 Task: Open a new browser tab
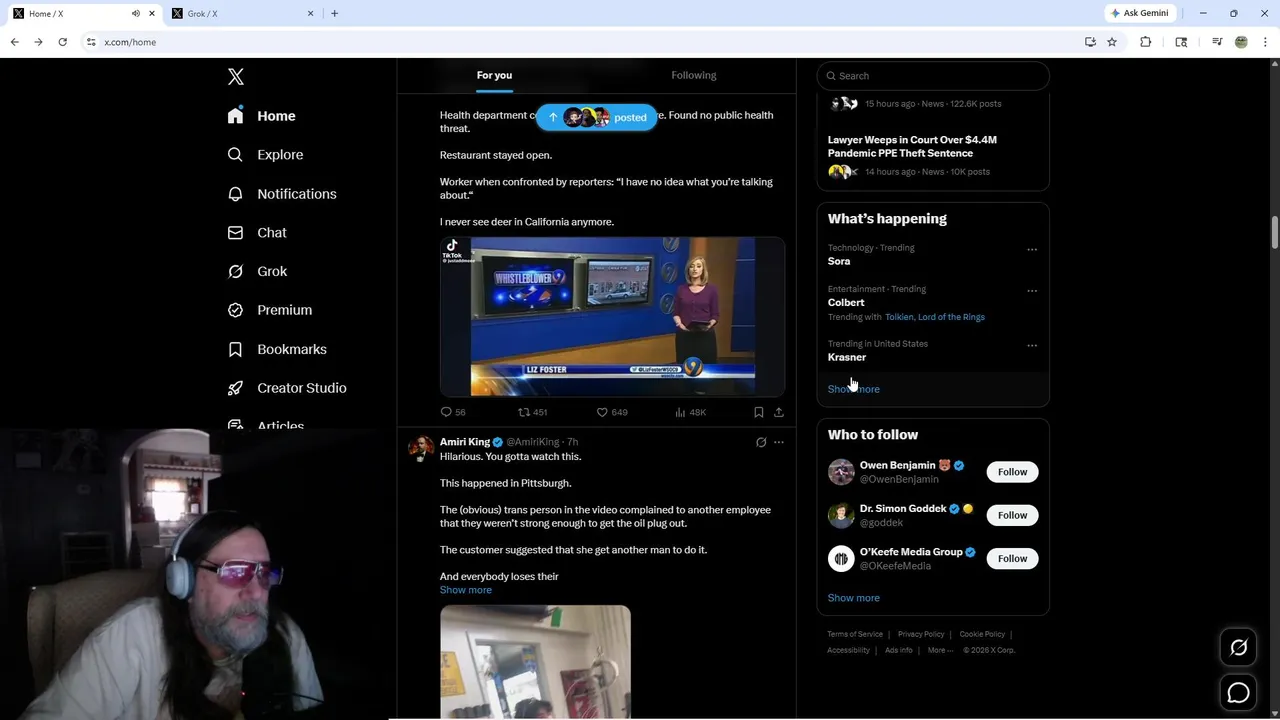[334, 14]
